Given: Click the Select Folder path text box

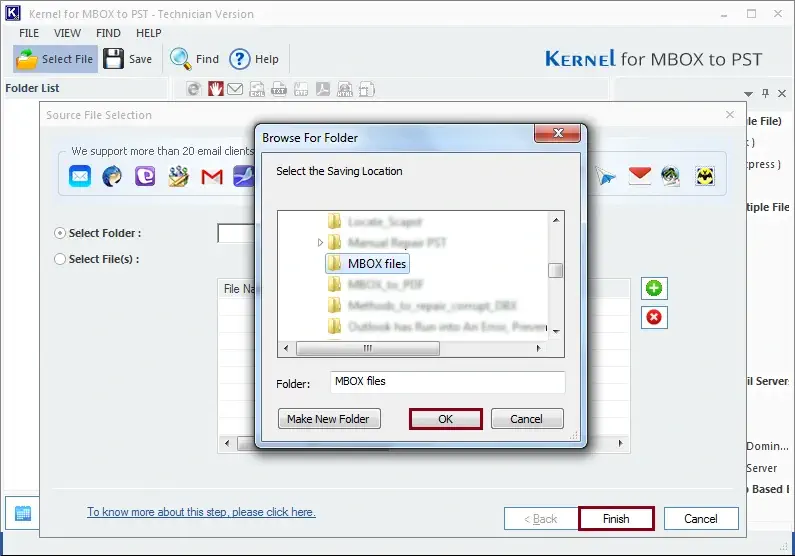Looking at the screenshot, I should (x=236, y=233).
